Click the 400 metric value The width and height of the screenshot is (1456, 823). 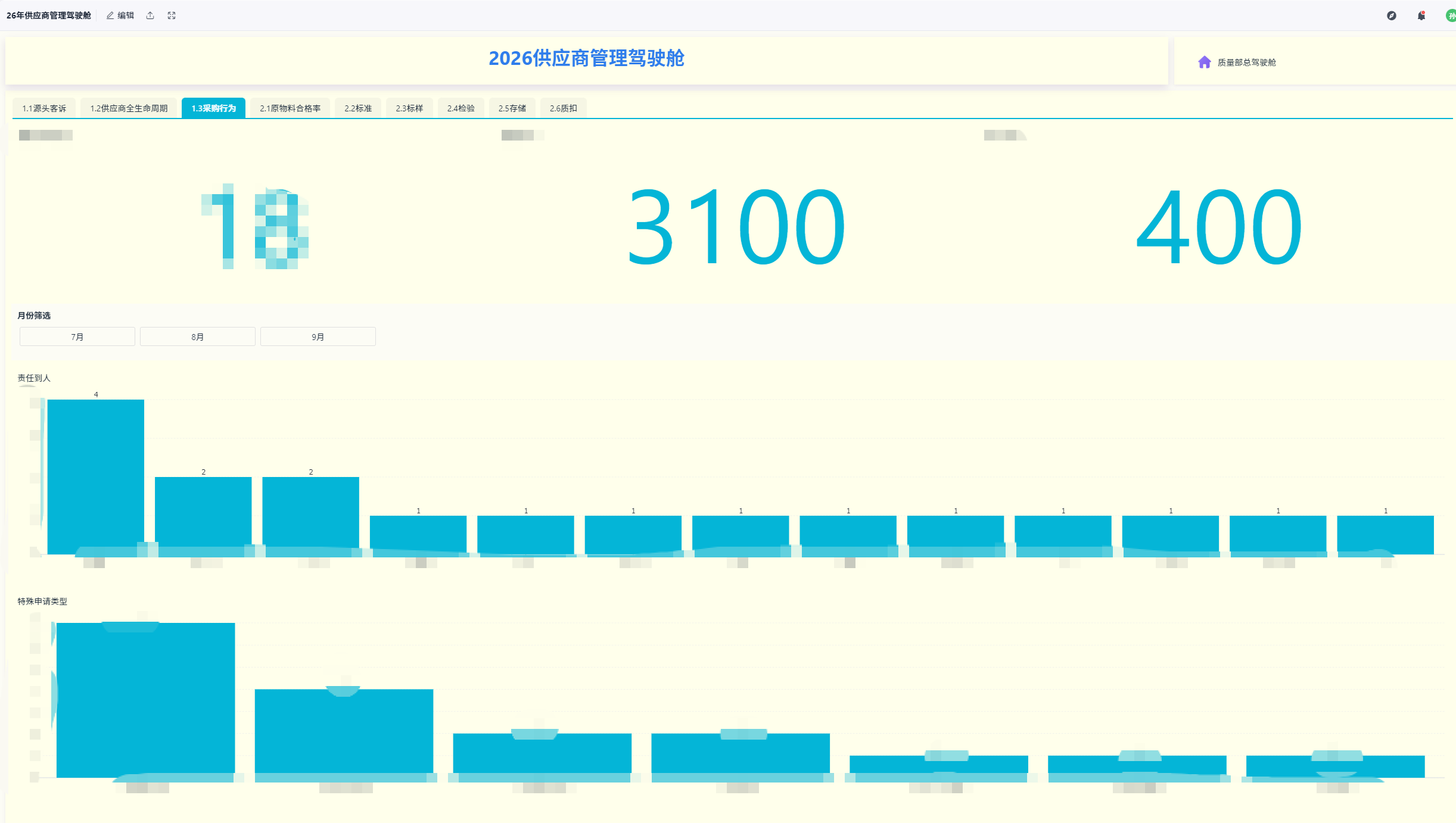point(1219,226)
